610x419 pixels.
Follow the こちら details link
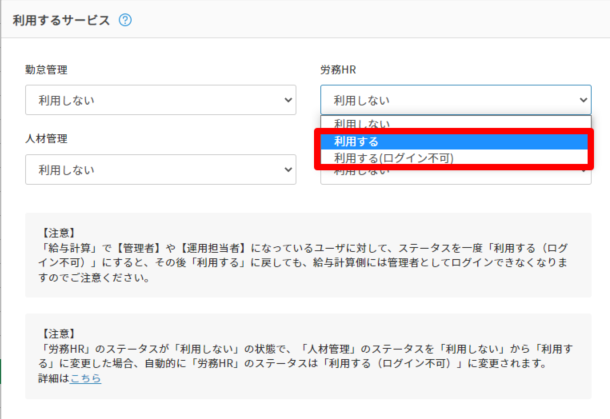(85, 378)
